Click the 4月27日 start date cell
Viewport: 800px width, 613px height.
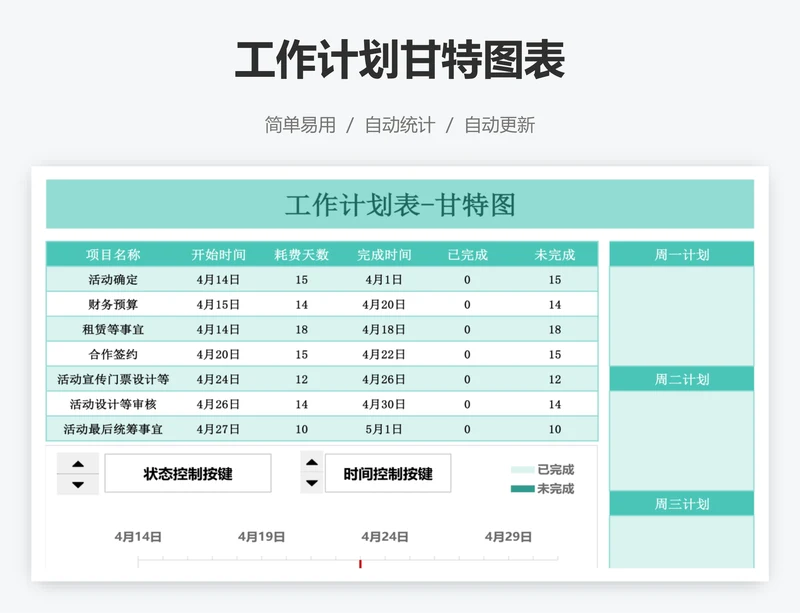pyautogui.click(x=218, y=429)
